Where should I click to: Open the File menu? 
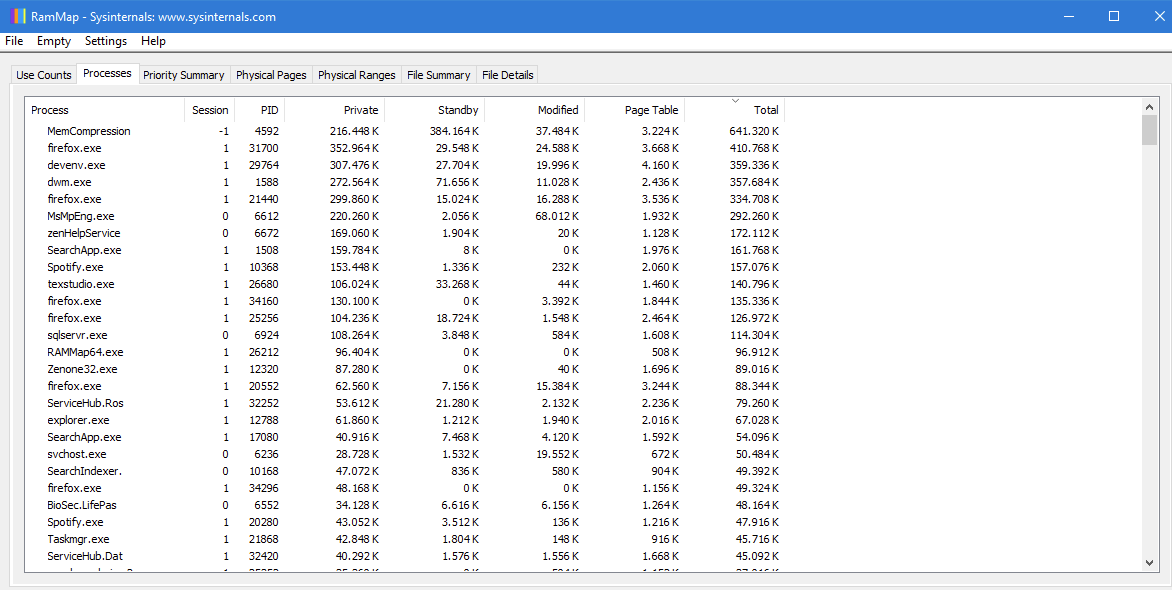click(14, 41)
